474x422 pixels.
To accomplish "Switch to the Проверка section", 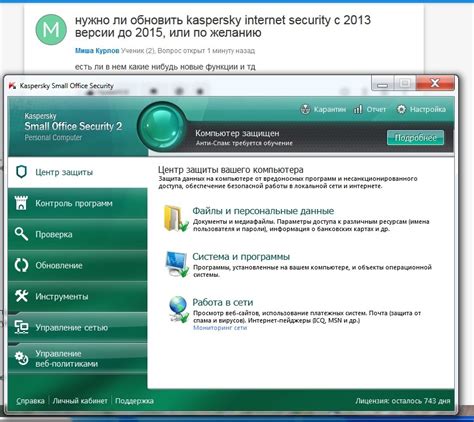I will tap(77, 234).
